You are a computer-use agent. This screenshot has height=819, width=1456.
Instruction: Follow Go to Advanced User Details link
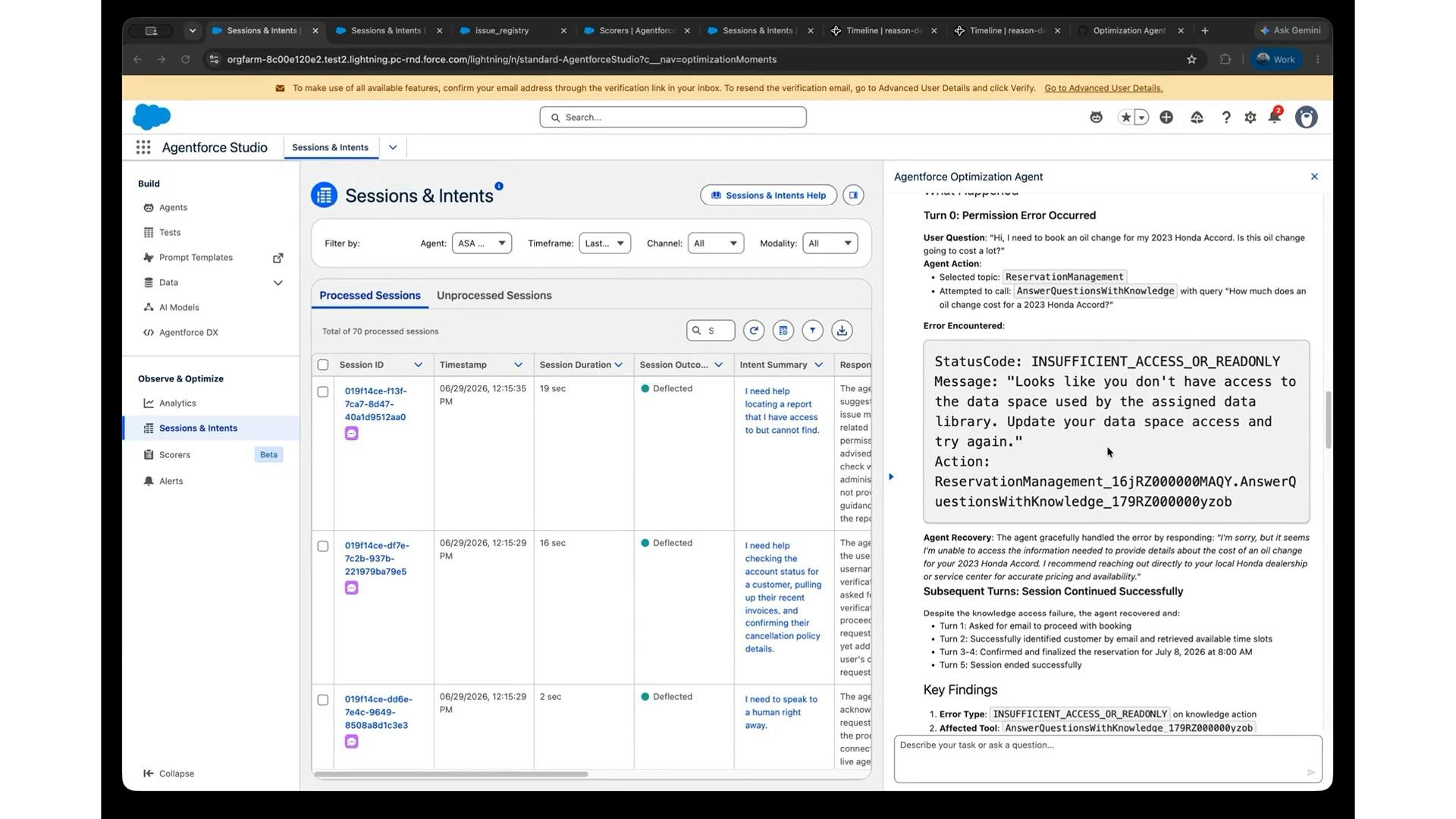pos(1103,88)
